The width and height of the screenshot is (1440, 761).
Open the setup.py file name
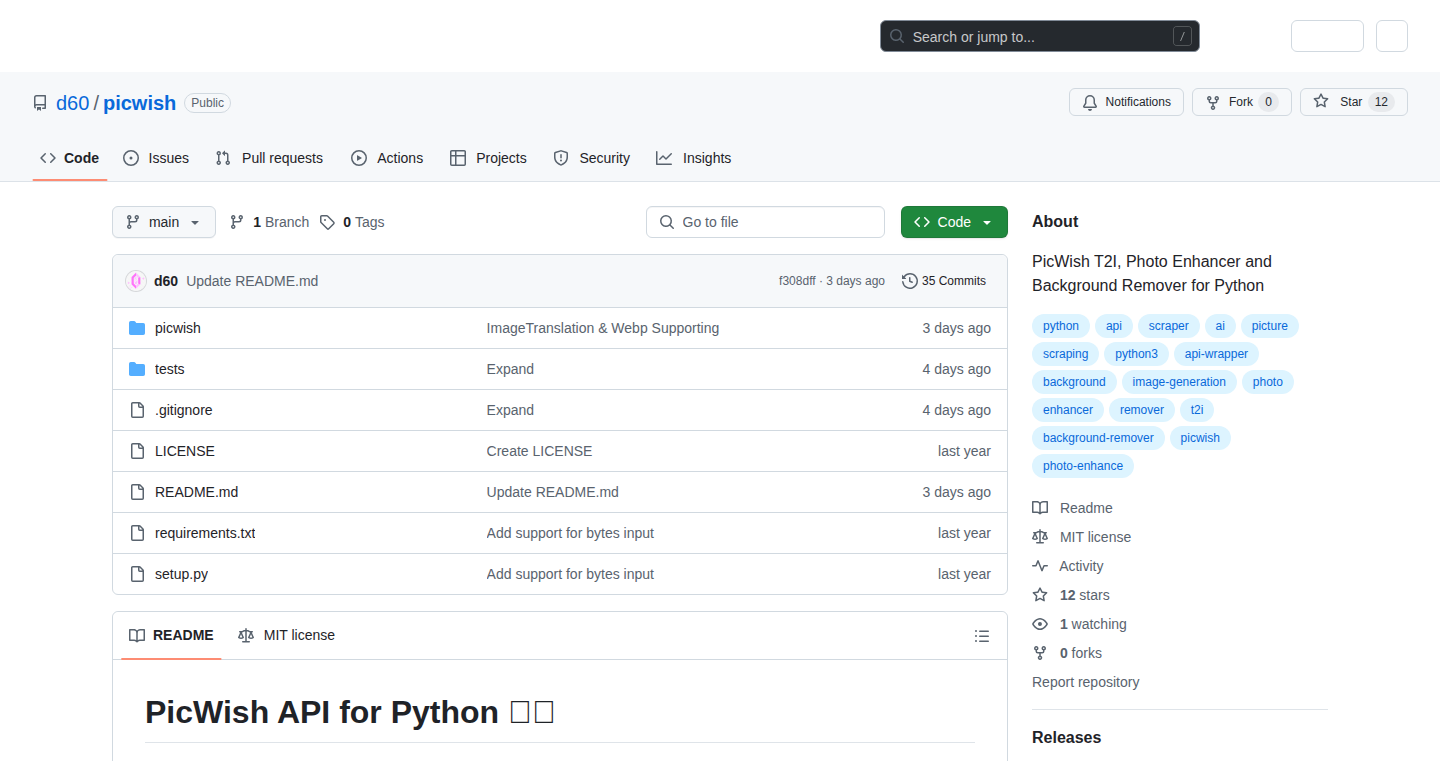[x=181, y=574]
